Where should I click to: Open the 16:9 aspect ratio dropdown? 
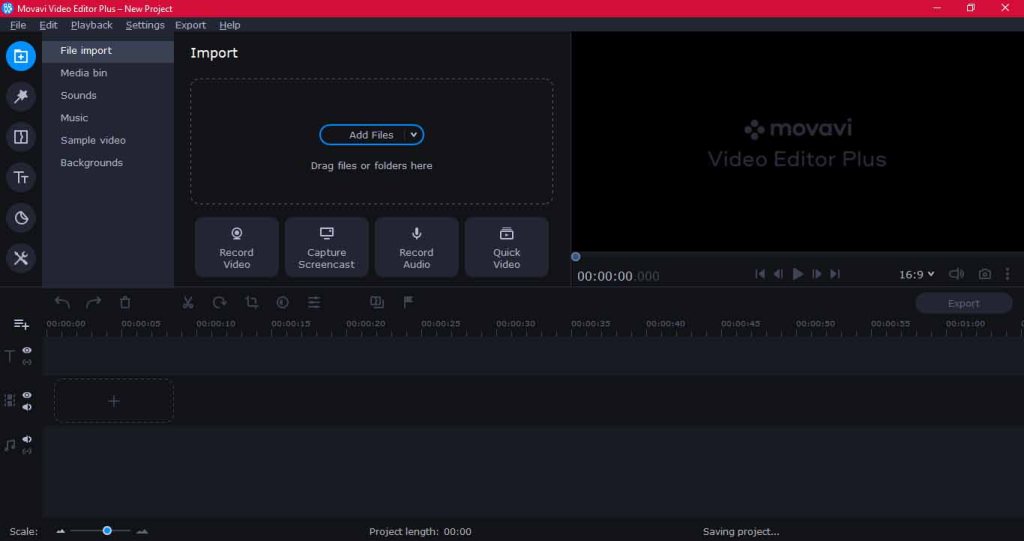click(916, 274)
